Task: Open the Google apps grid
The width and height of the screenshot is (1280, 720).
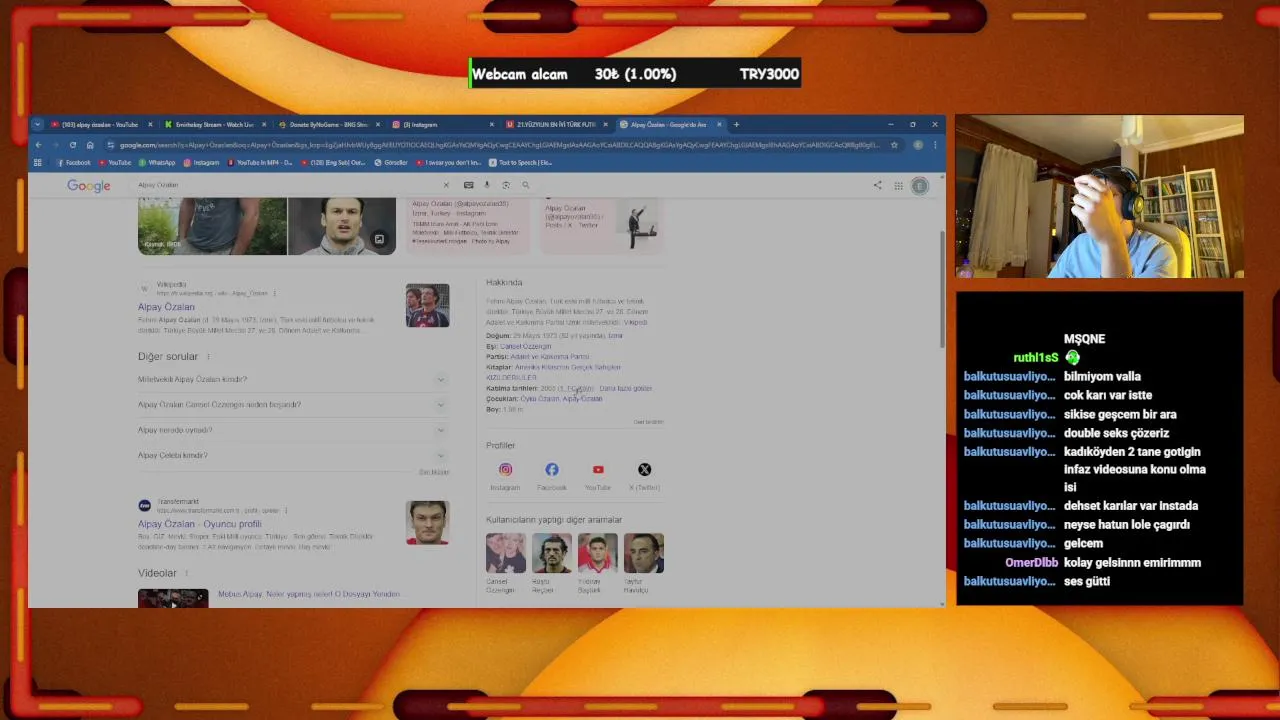Action: (x=898, y=185)
